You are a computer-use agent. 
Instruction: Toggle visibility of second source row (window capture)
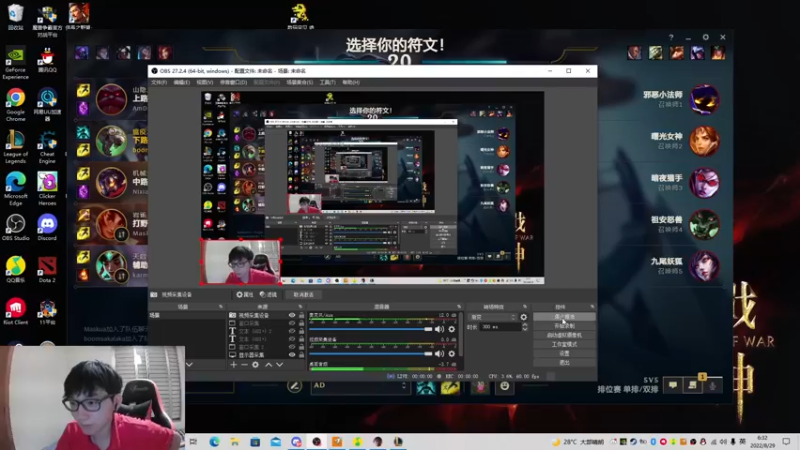tap(292, 323)
